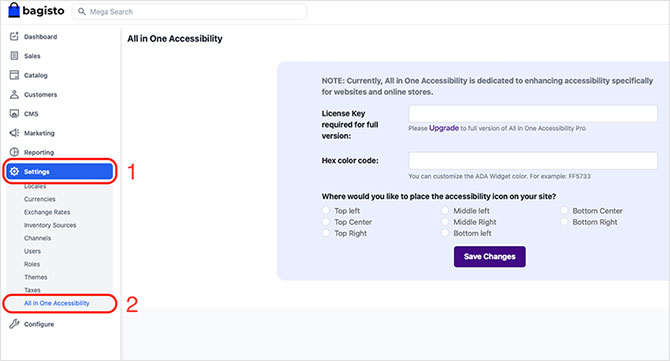Click the NOTE paragraph about accessibility
Viewport: 670px width, 361px height.
point(487,86)
